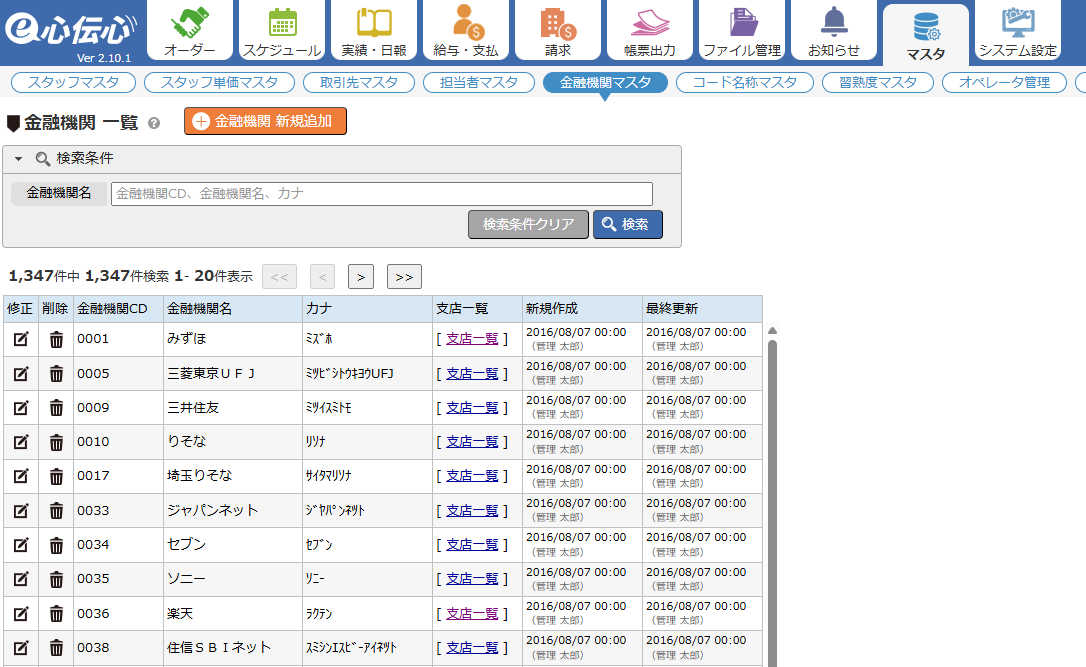Edit the りそな (0010) row

coord(21,442)
